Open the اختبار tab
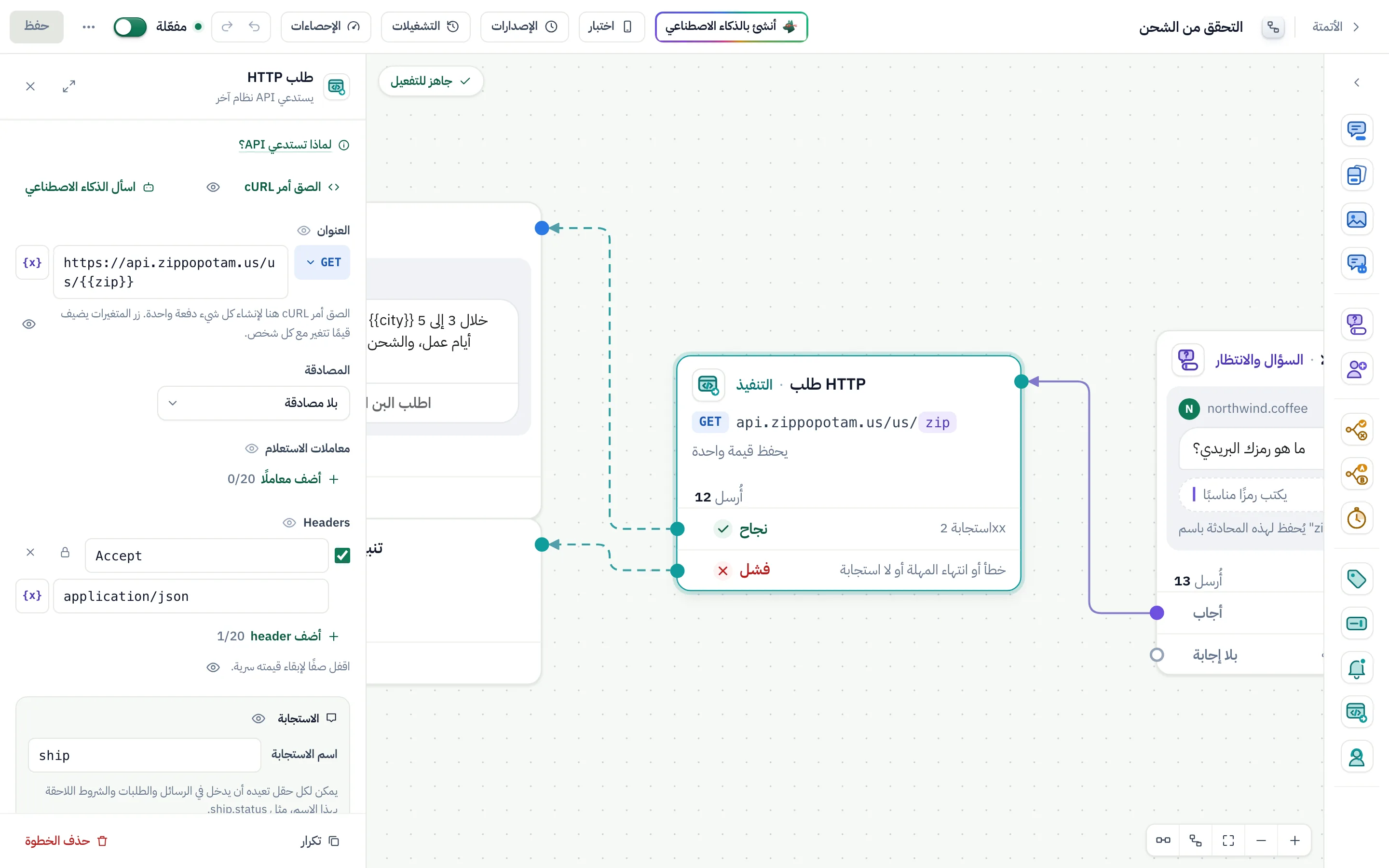The image size is (1389, 868). point(611,27)
